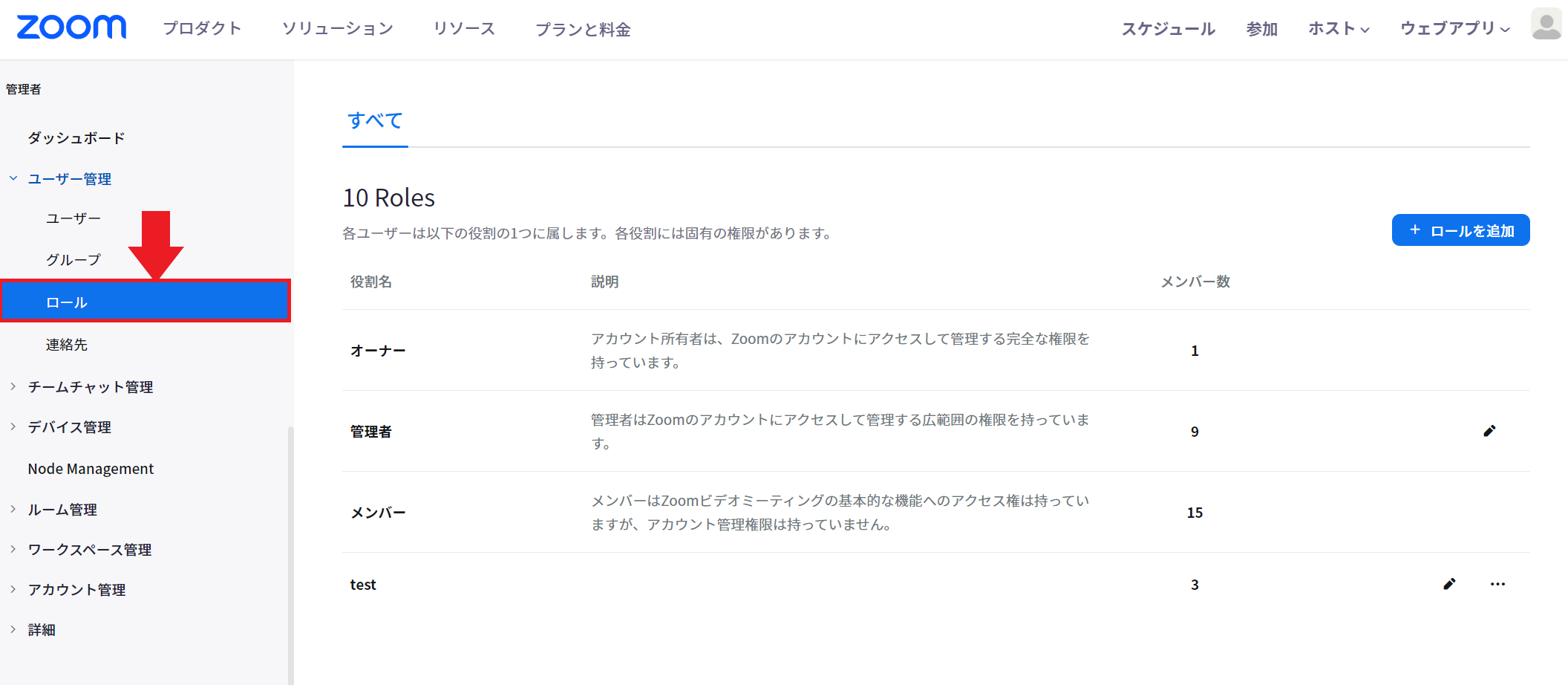Viewport: 1568px width, 685px height.
Task: Click member count 1 for オーナー
Action: (1195, 351)
